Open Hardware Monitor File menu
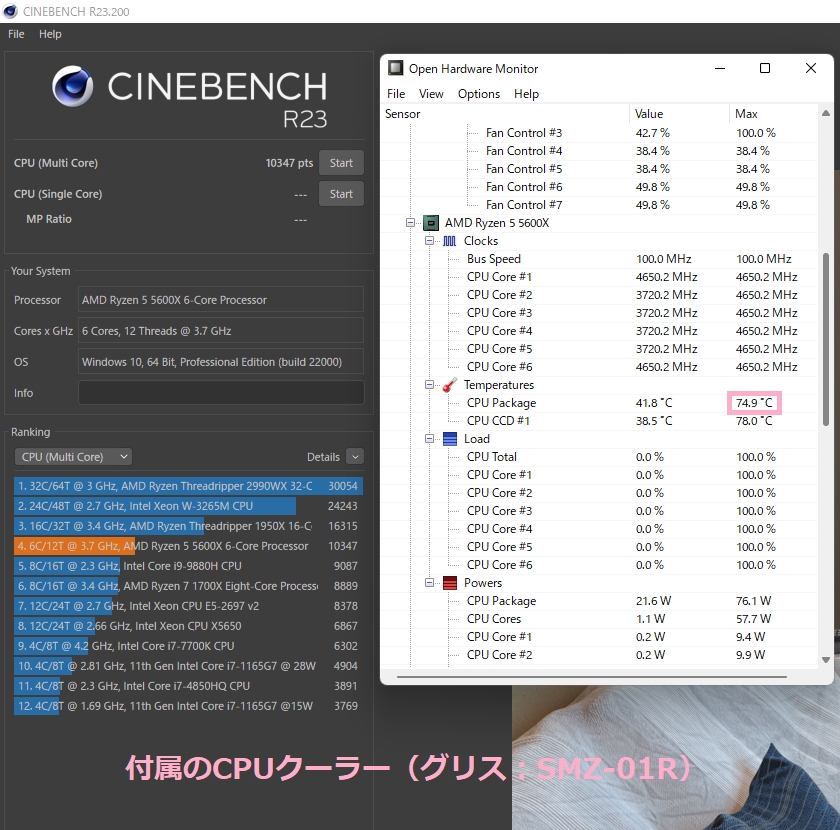 tap(396, 94)
